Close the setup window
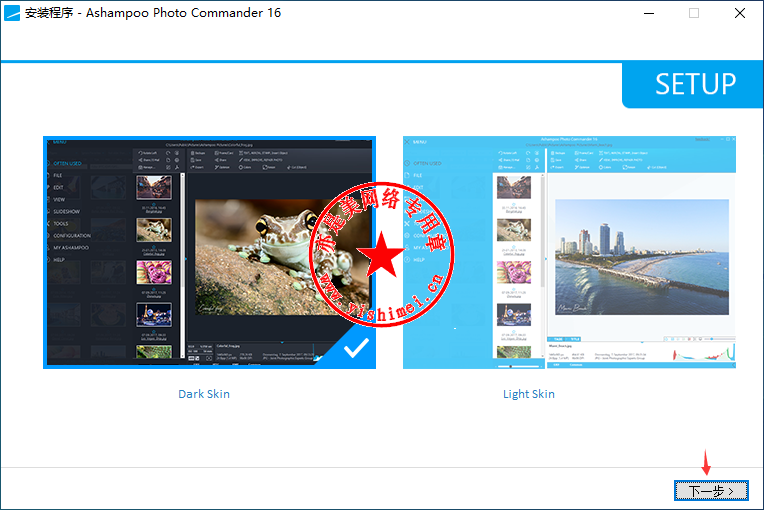 740,13
